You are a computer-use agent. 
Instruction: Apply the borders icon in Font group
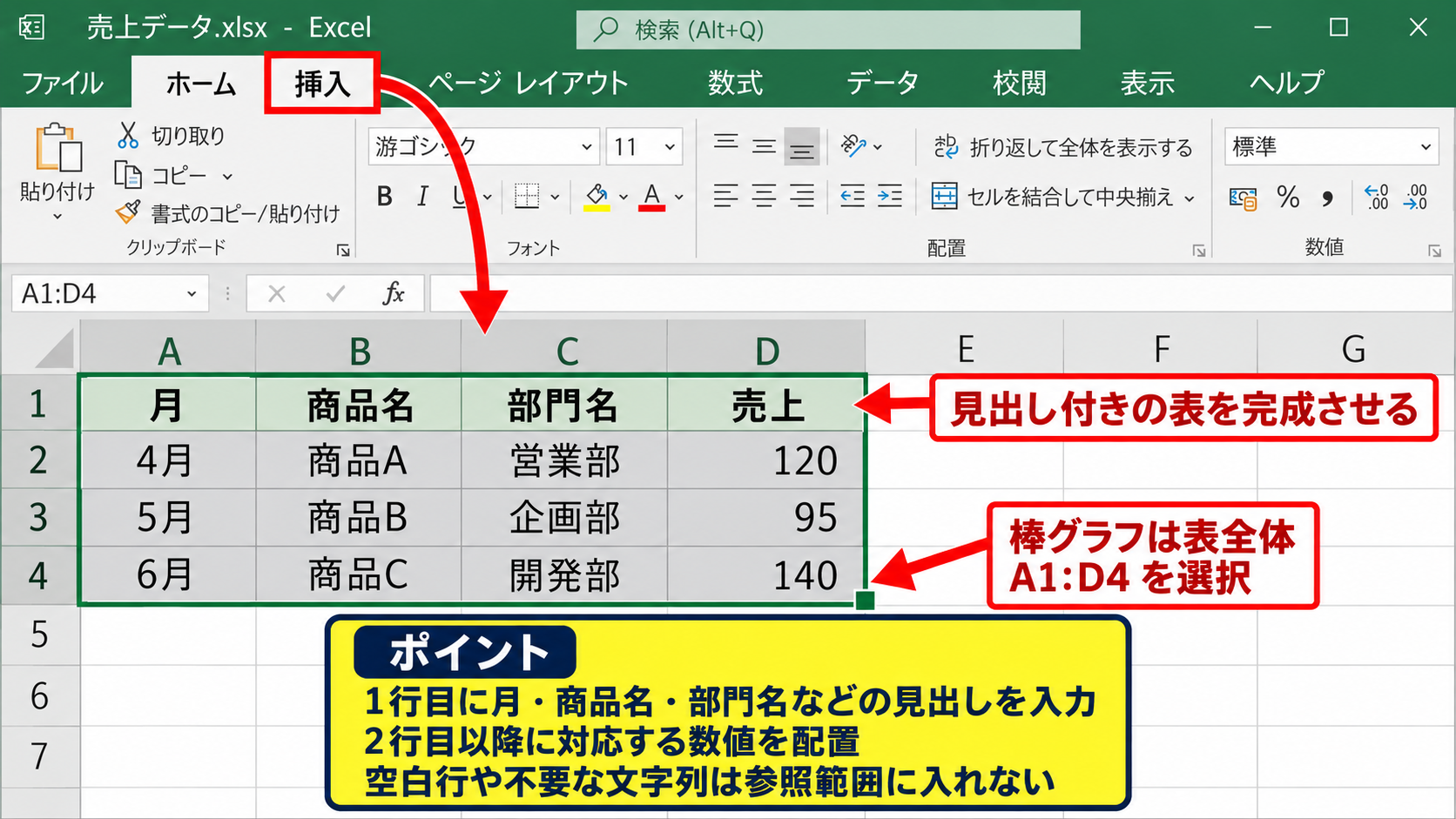[527, 196]
